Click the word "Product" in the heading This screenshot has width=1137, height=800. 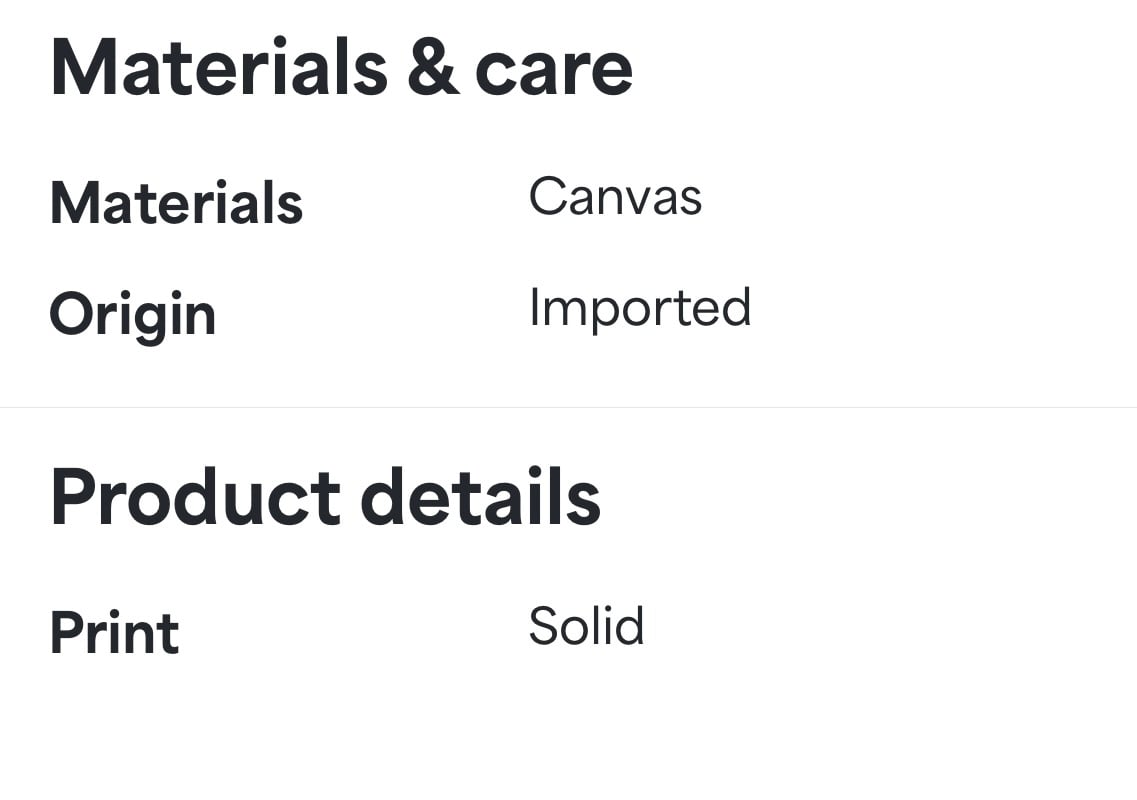tap(196, 498)
